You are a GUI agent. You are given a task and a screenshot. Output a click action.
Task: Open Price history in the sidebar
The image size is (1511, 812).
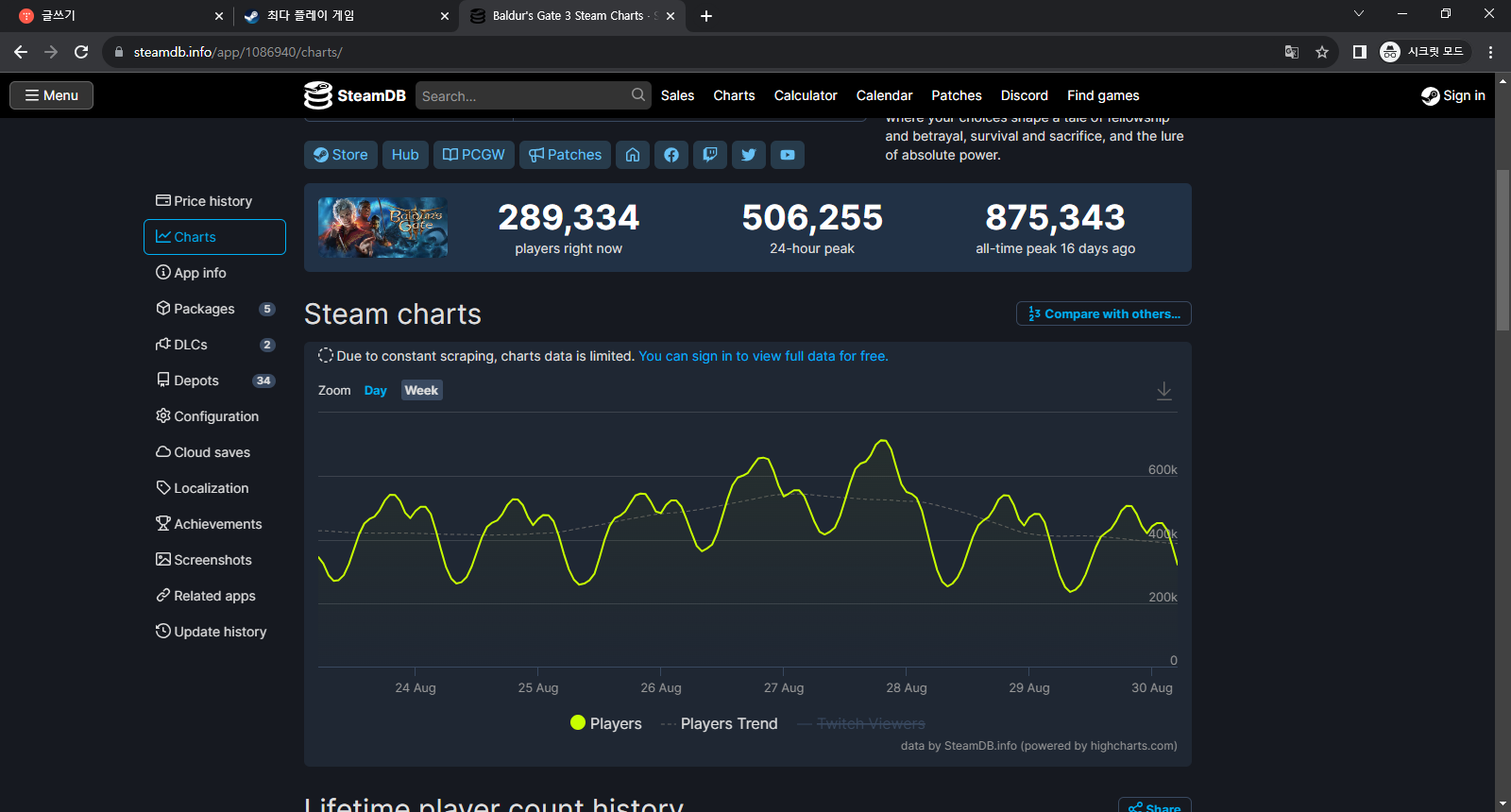[x=214, y=201]
